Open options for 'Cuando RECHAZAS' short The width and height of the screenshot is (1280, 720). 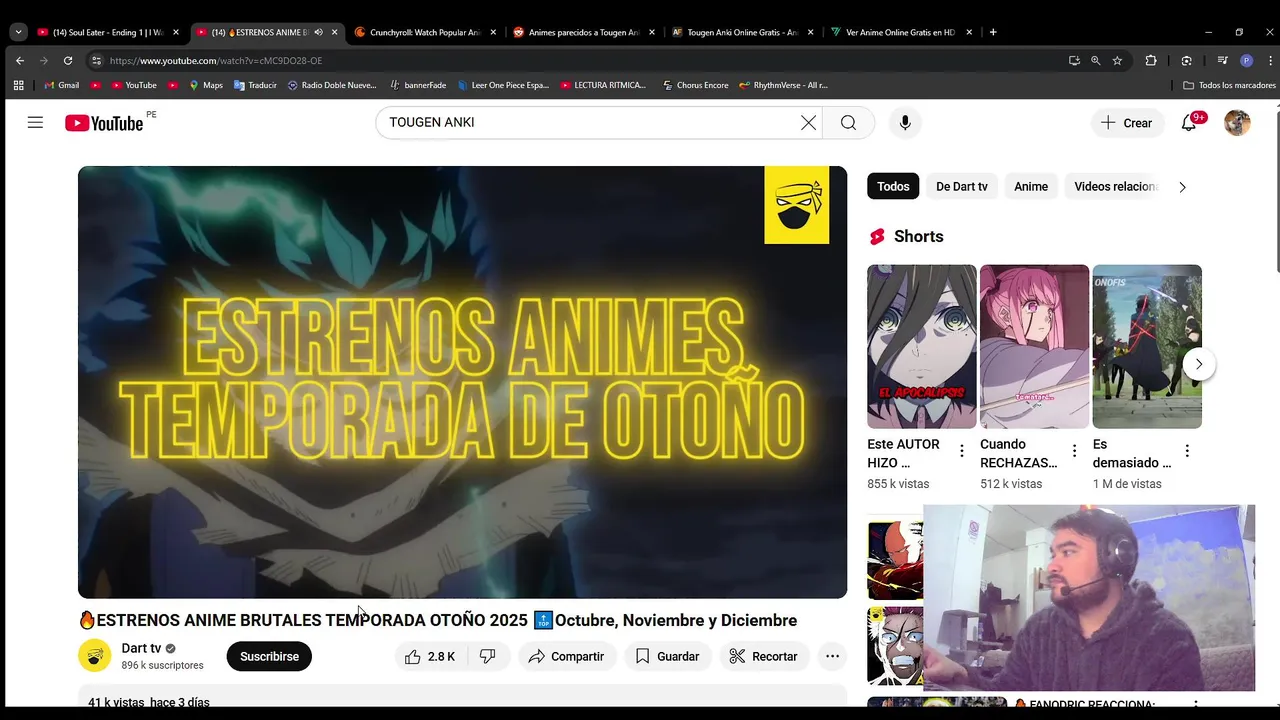click(1075, 451)
